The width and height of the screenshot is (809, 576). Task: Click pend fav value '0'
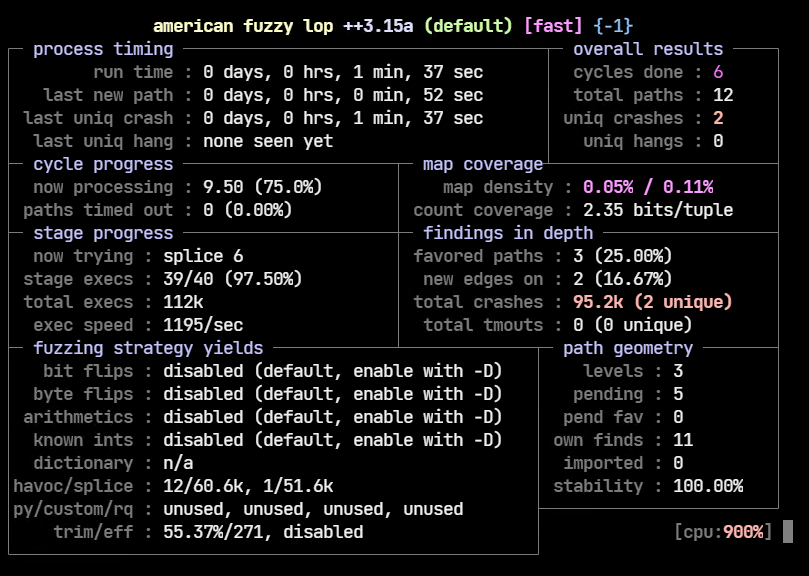678,417
